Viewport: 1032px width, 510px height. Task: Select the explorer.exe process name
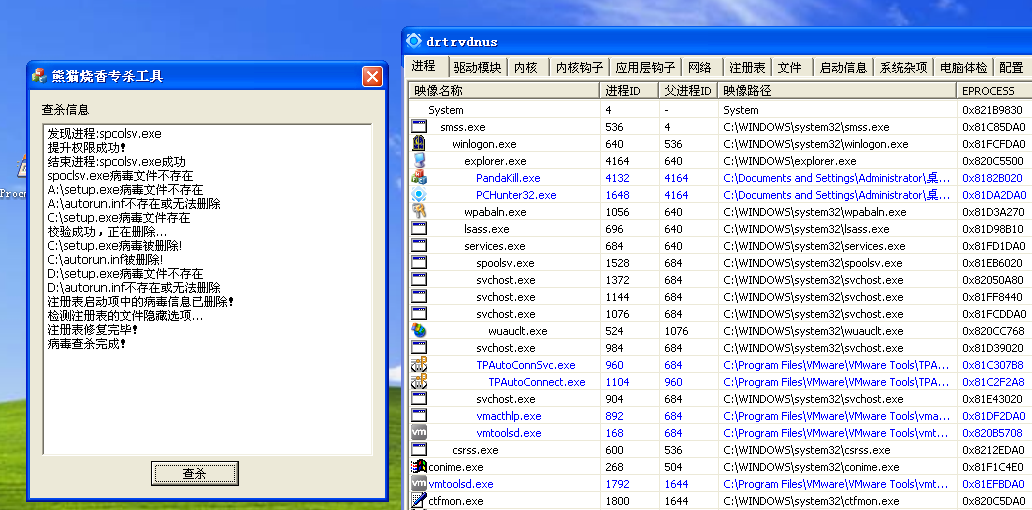496,161
